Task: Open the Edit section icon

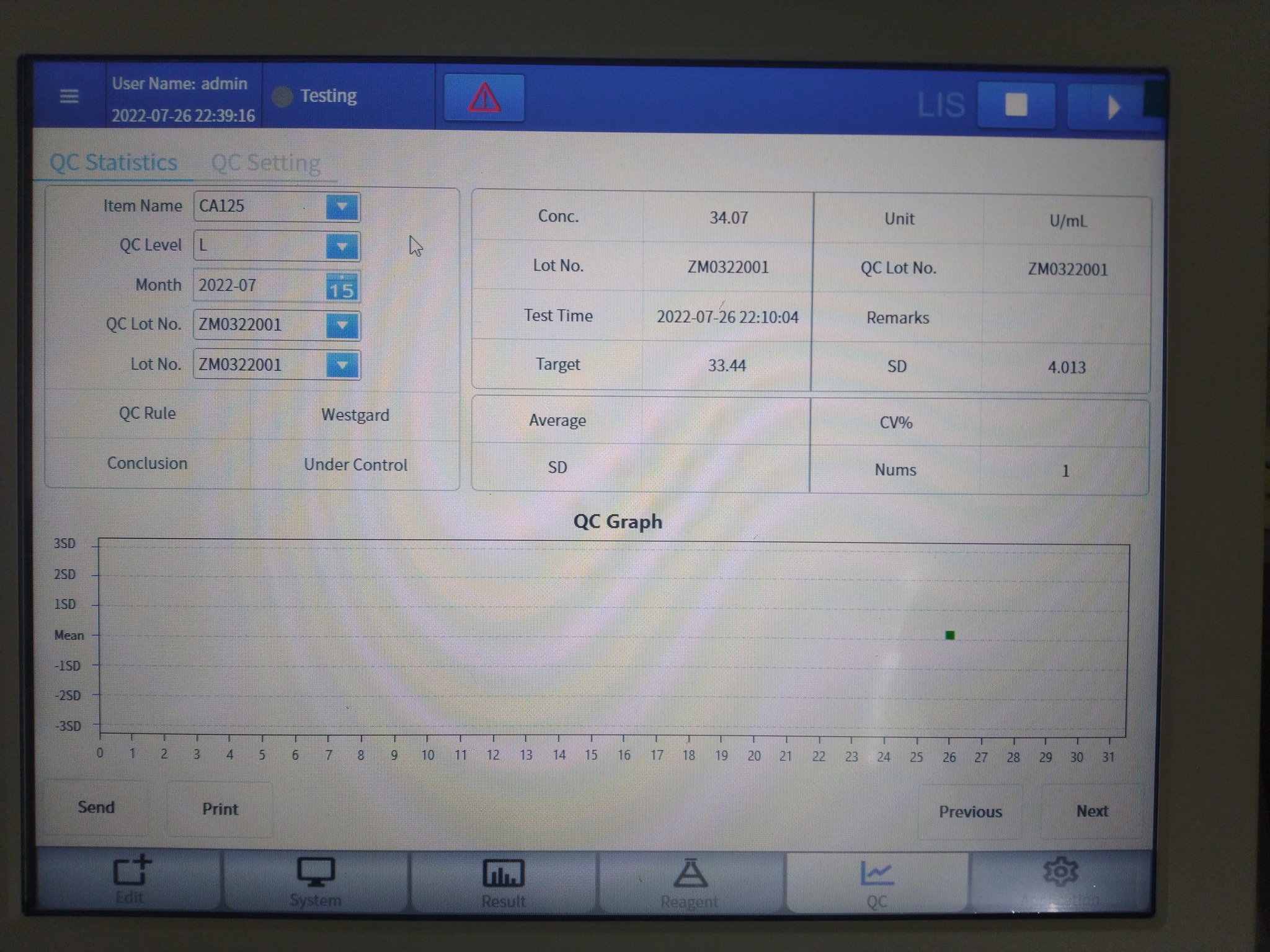Action: 131,872
